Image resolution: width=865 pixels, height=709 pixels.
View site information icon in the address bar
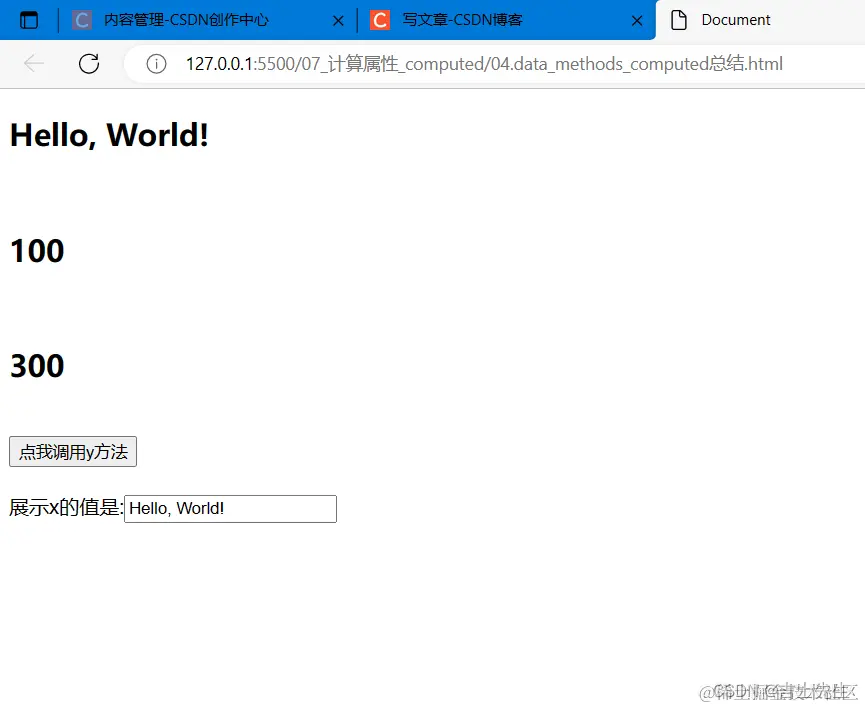tap(156, 64)
